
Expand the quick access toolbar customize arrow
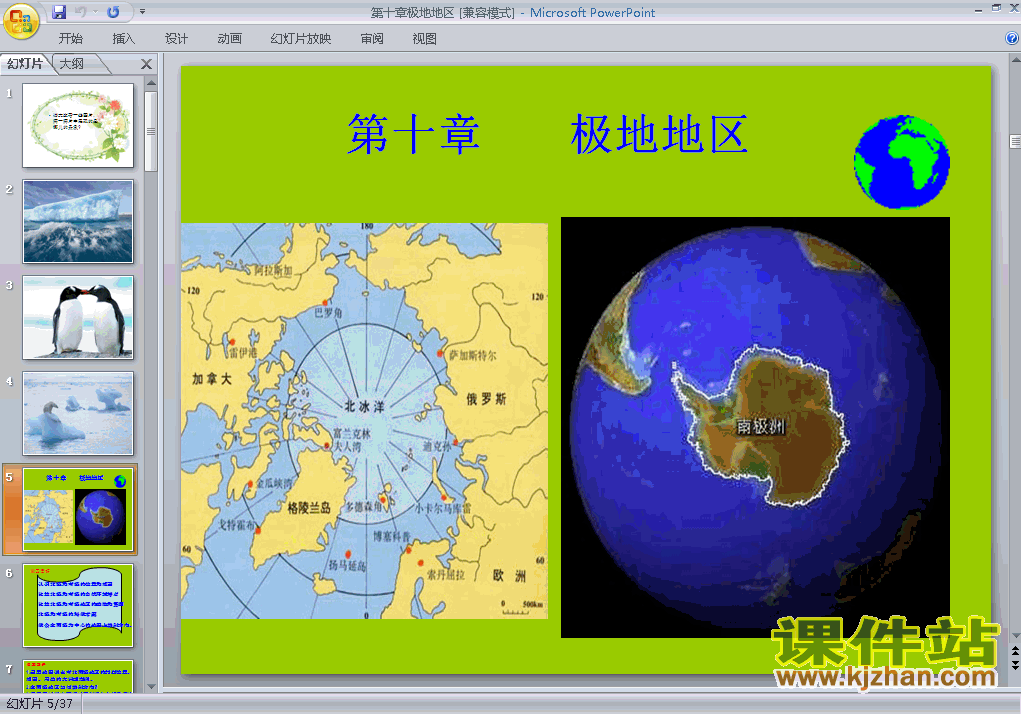[x=142, y=12]
